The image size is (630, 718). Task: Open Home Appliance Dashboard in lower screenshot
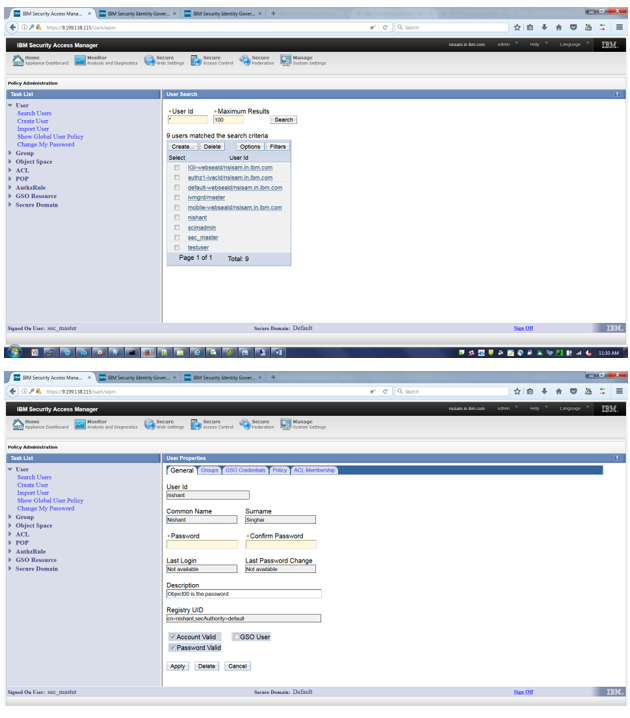click(x=41, y=424)
